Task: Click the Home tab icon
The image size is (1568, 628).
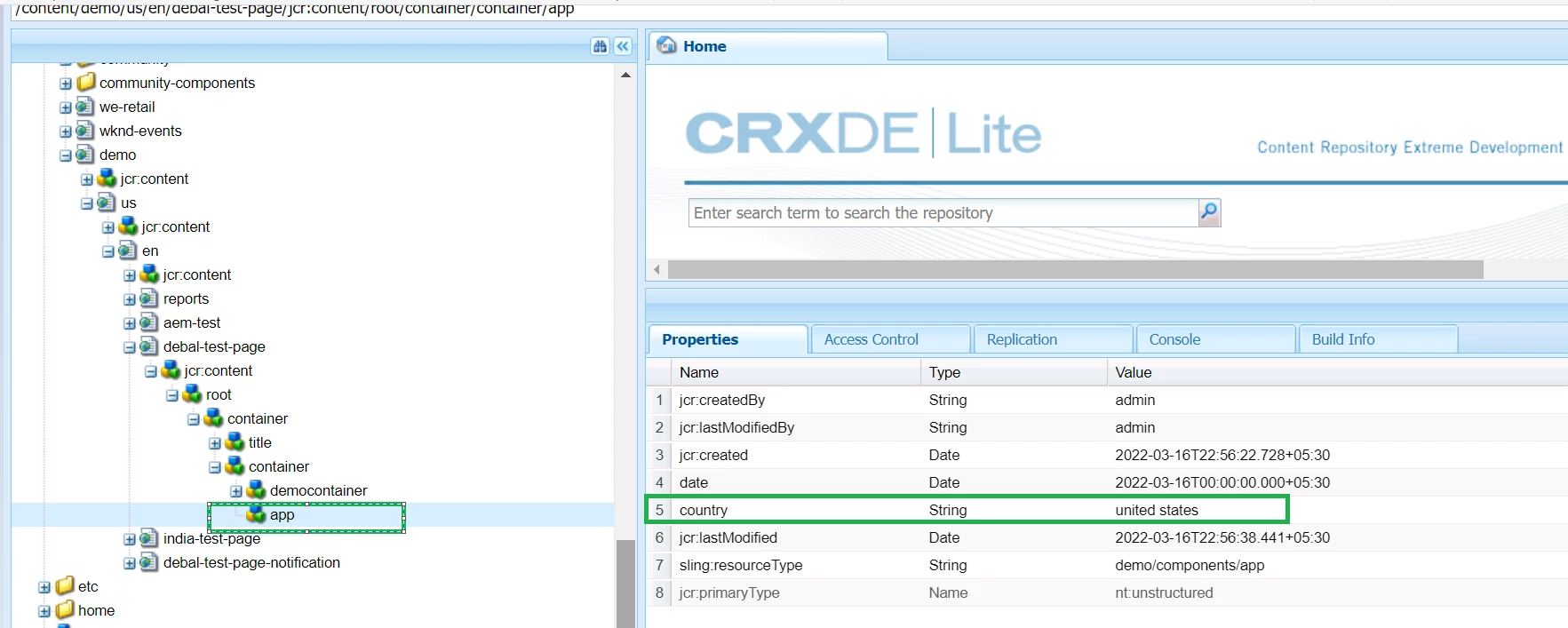Action: pyautogui.click(x=666, y=45)
